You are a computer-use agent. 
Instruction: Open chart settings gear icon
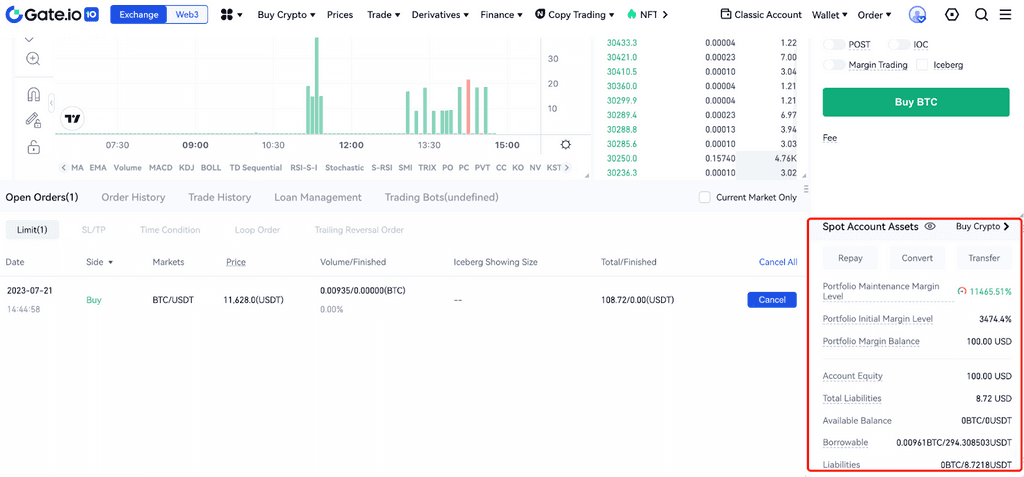coord(566,144)
